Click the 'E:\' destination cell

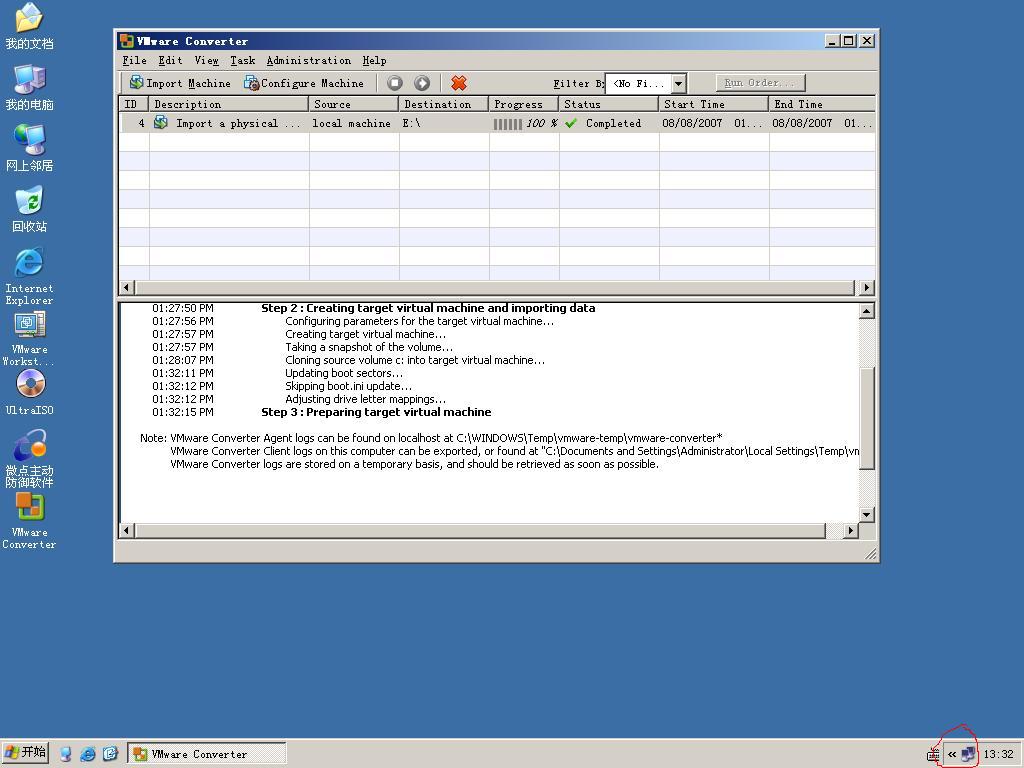[411, 123]
